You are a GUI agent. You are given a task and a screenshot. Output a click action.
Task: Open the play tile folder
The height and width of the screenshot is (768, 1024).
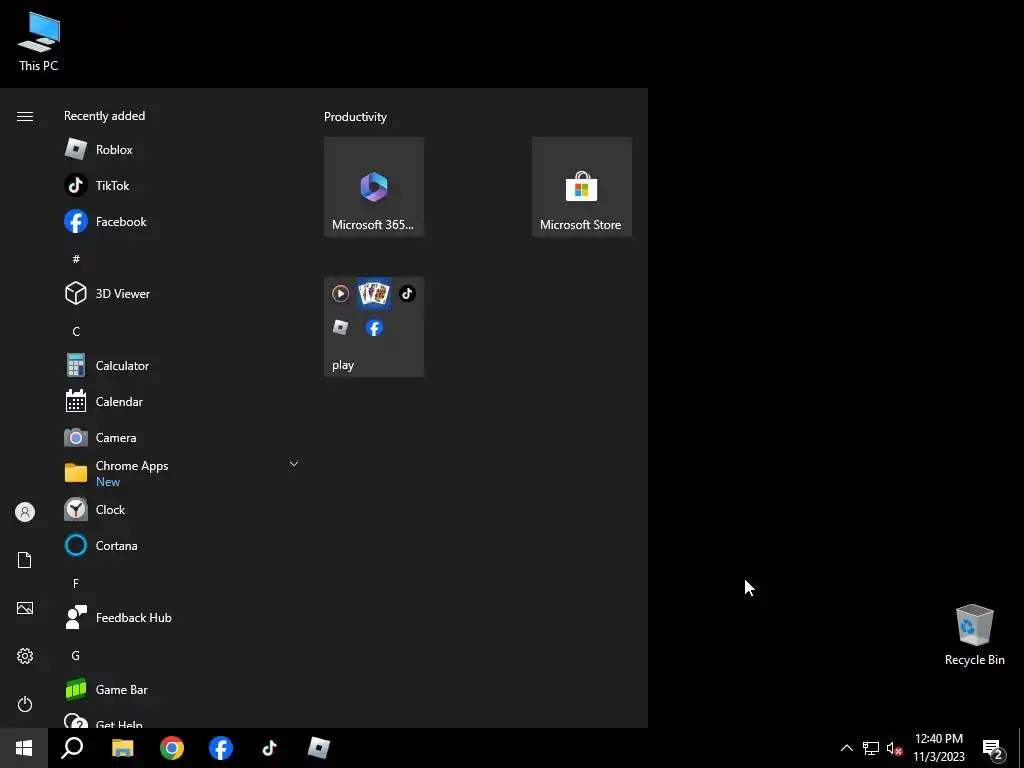(374, 327)
